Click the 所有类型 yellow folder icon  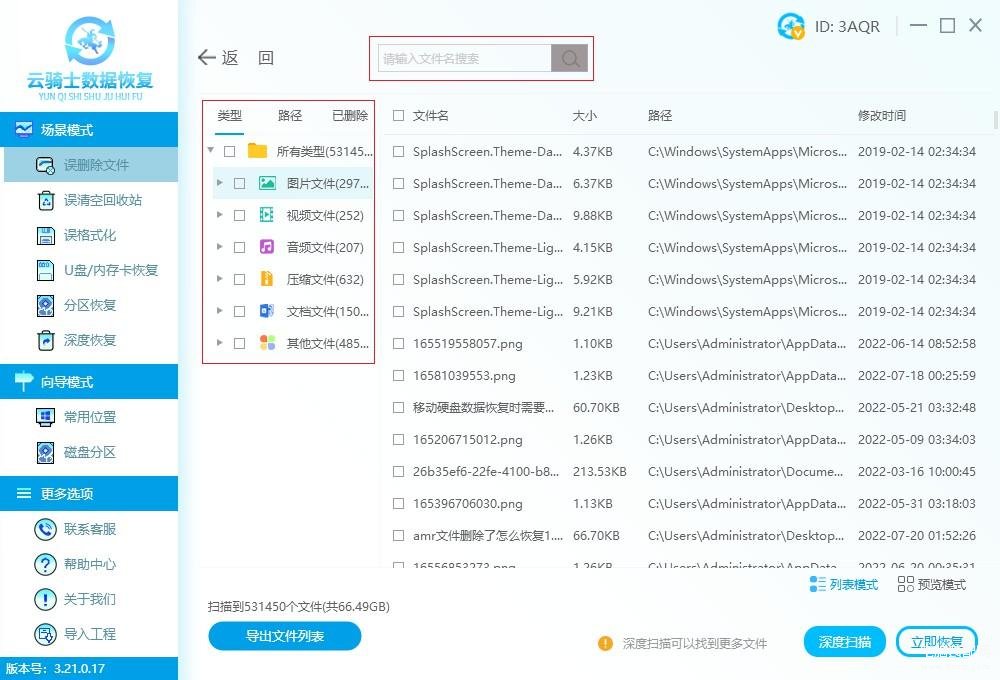[257, 151]
